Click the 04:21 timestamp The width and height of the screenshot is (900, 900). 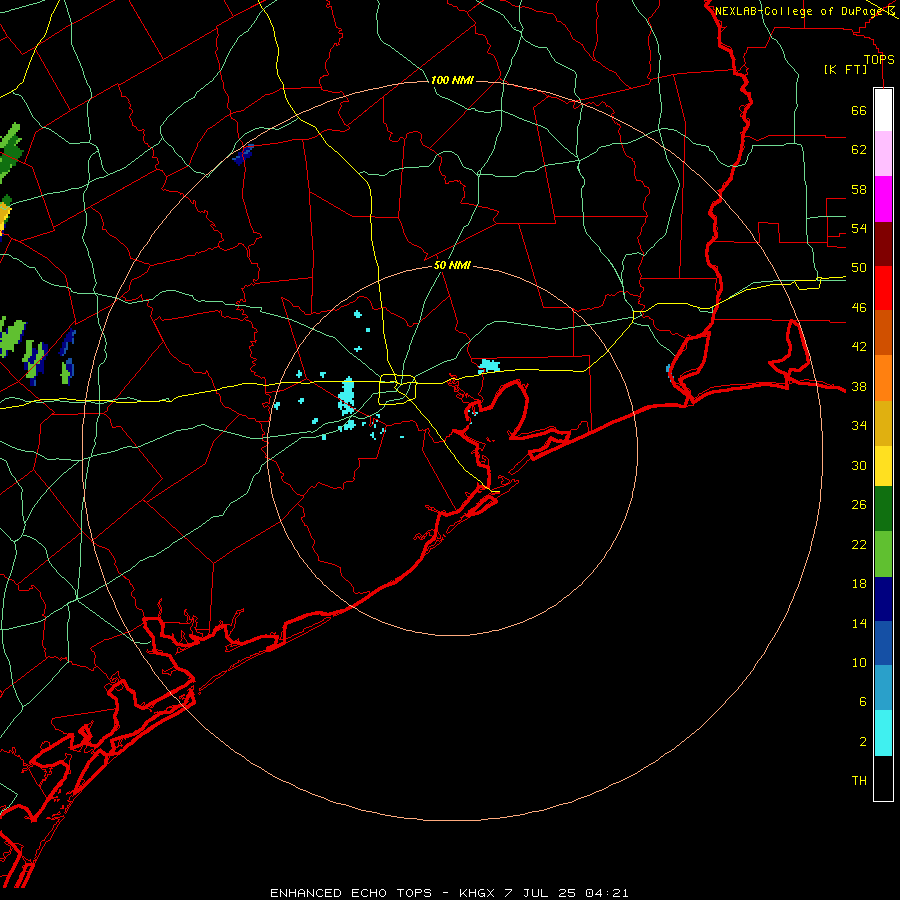(607, 893)
